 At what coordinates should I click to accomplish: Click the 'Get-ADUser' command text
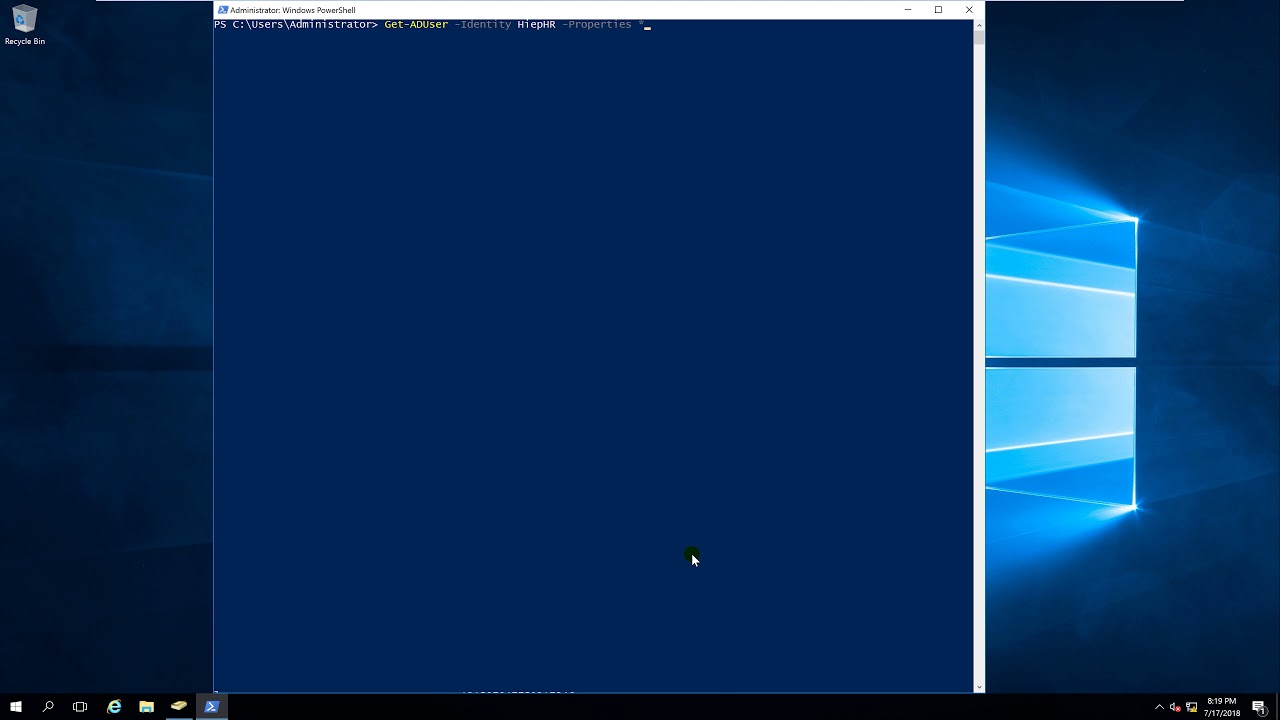click(416, 24)
